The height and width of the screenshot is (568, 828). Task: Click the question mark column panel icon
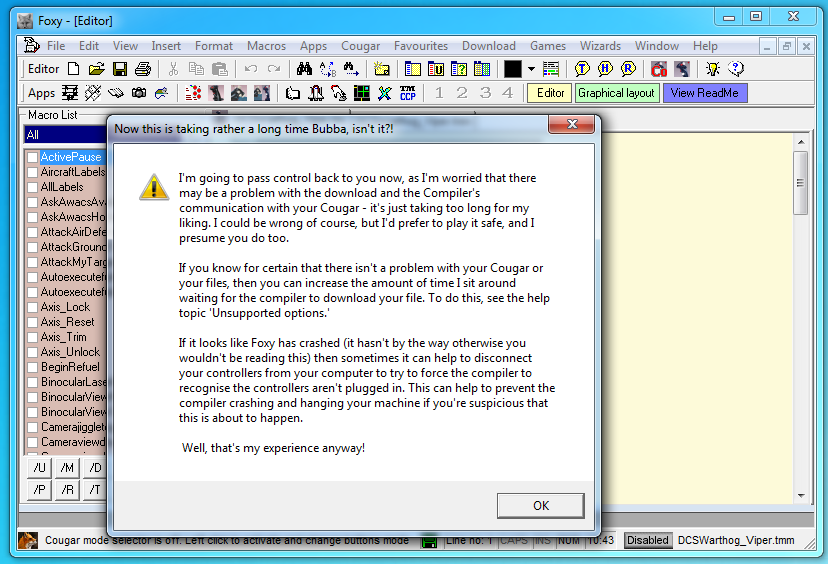tap(459, 69)
